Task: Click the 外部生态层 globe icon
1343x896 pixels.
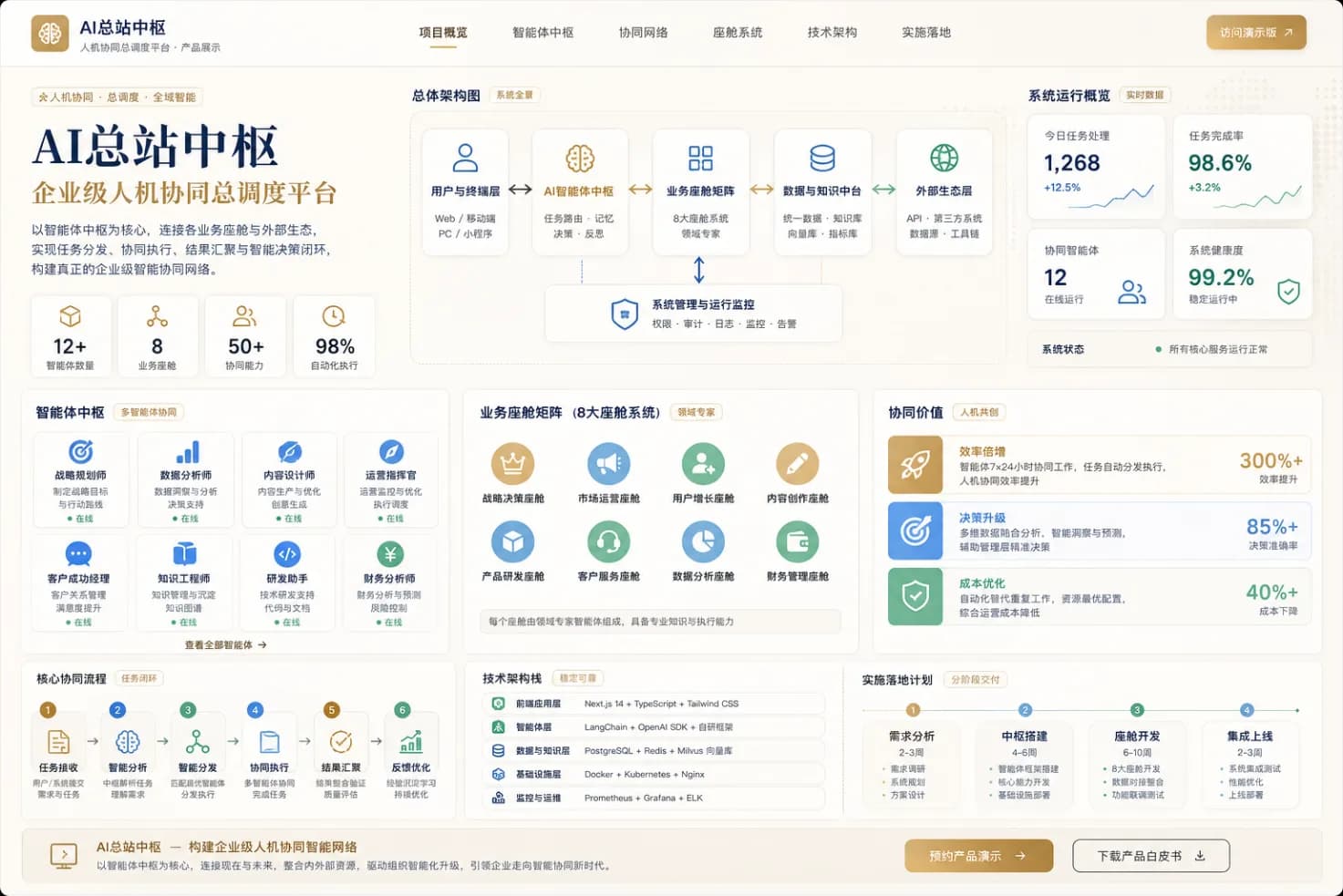Action: tap(944, 158)
